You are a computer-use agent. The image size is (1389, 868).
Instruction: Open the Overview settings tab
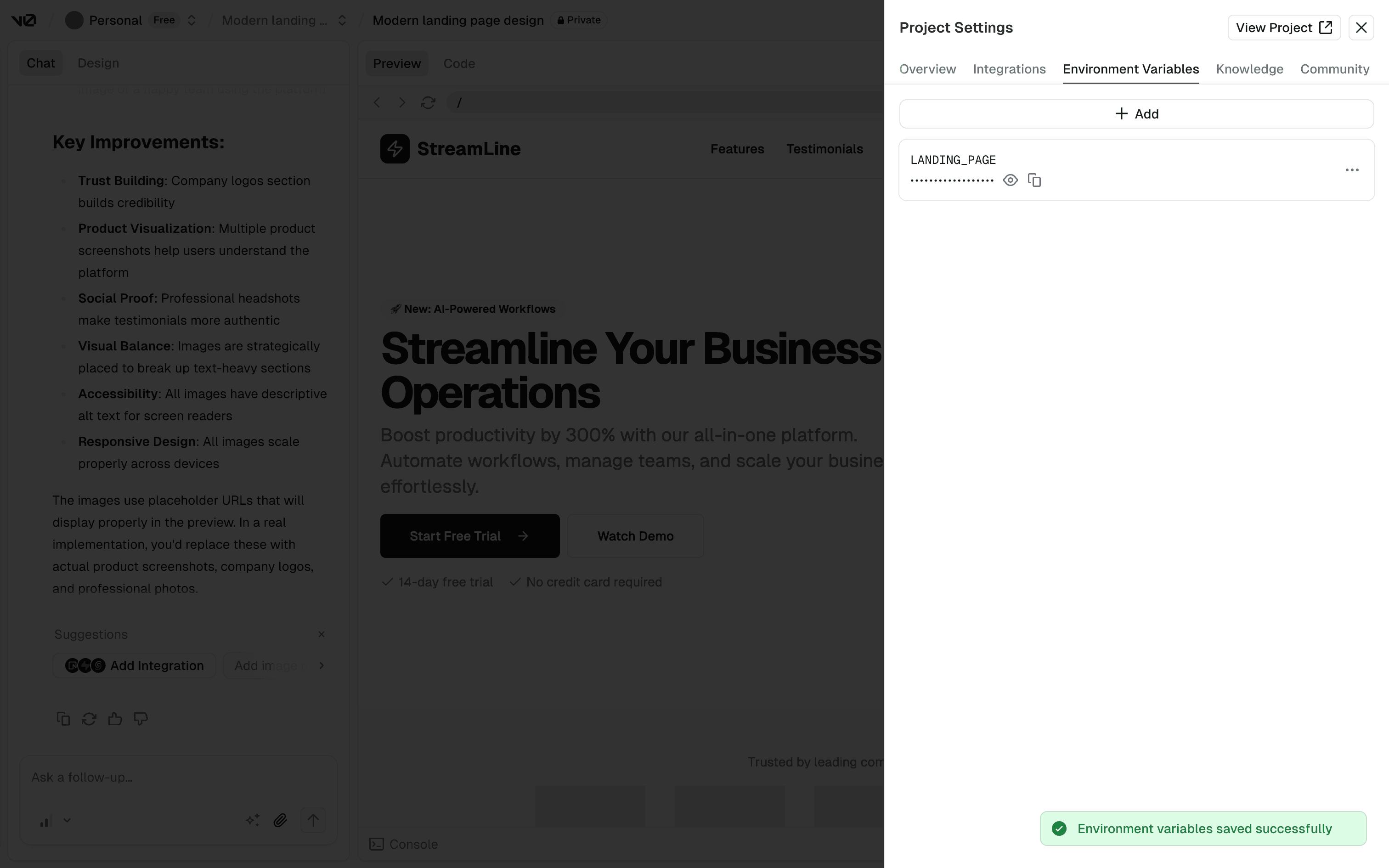click(927, 69)
